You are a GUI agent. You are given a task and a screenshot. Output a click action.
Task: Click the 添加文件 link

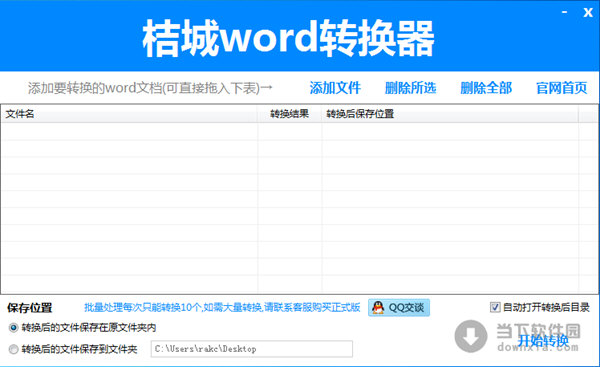[x=335, y=88]
